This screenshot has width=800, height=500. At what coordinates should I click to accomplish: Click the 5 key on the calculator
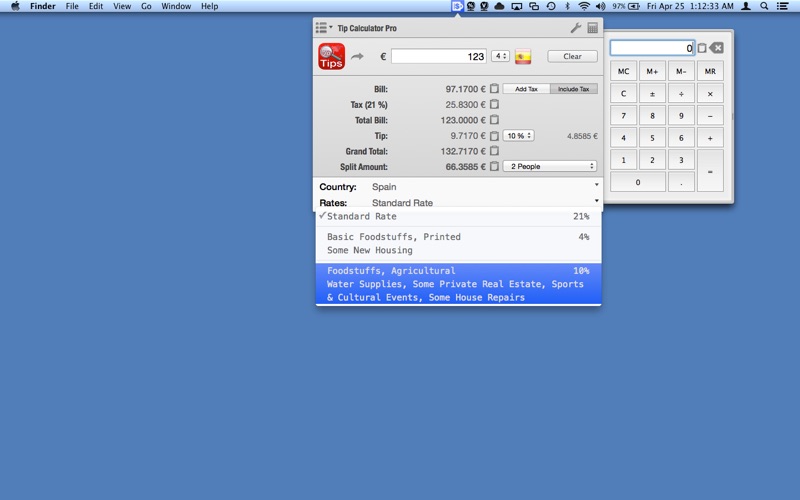[x=652, y=138]
